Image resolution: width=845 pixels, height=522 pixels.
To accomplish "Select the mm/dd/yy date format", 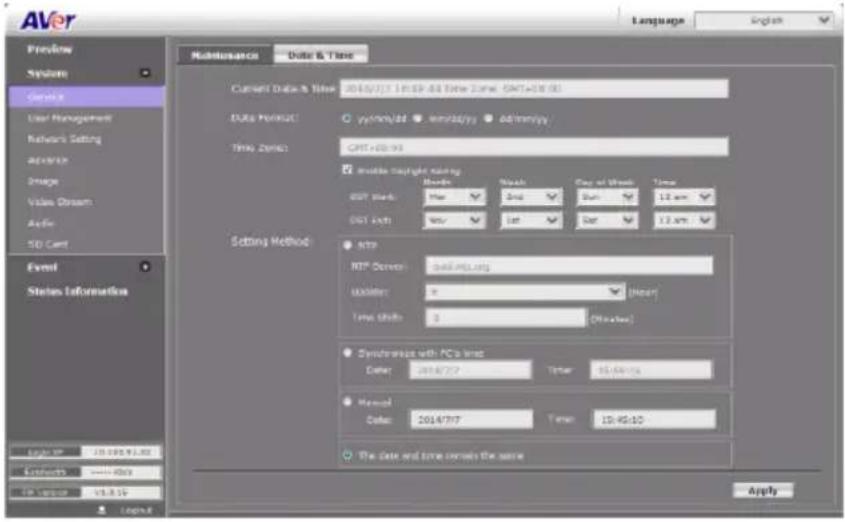I will coord(418,118).
